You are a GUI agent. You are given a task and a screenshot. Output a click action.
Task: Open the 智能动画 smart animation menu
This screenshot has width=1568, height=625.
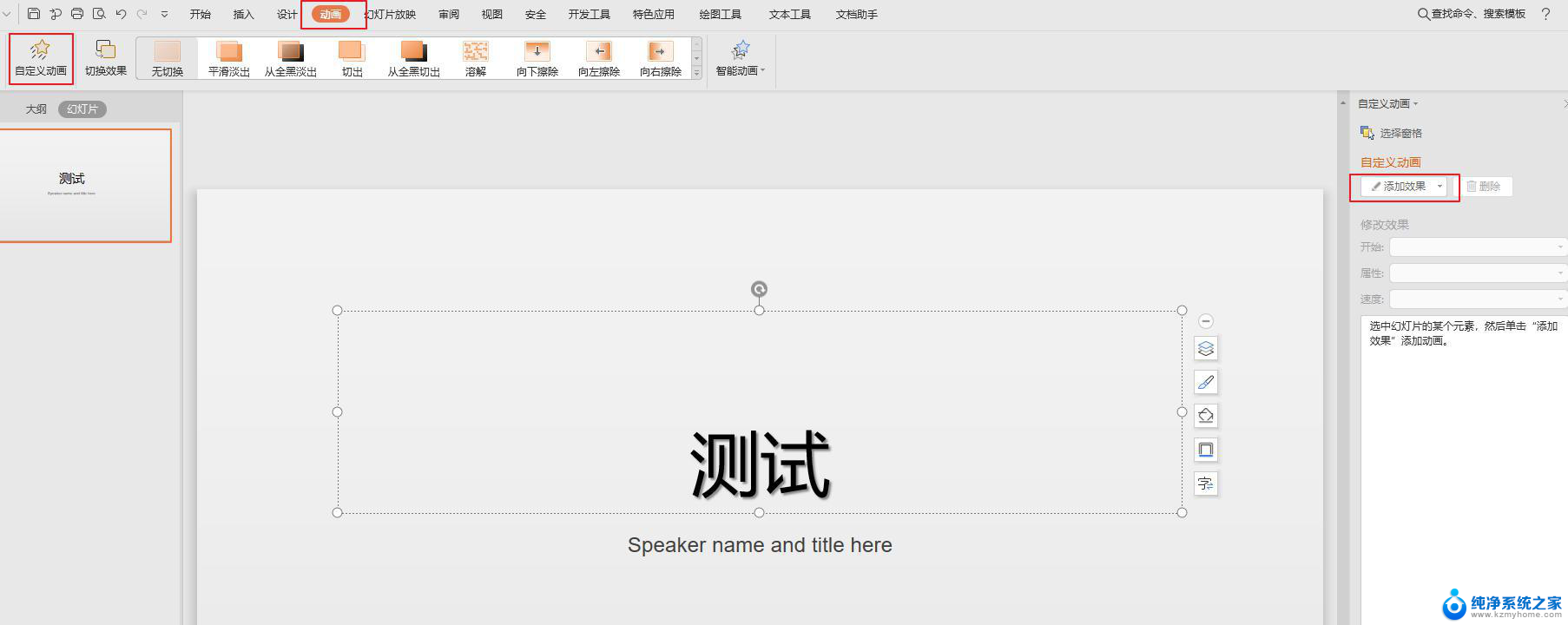pyautogui.click(x=741, y=58)
